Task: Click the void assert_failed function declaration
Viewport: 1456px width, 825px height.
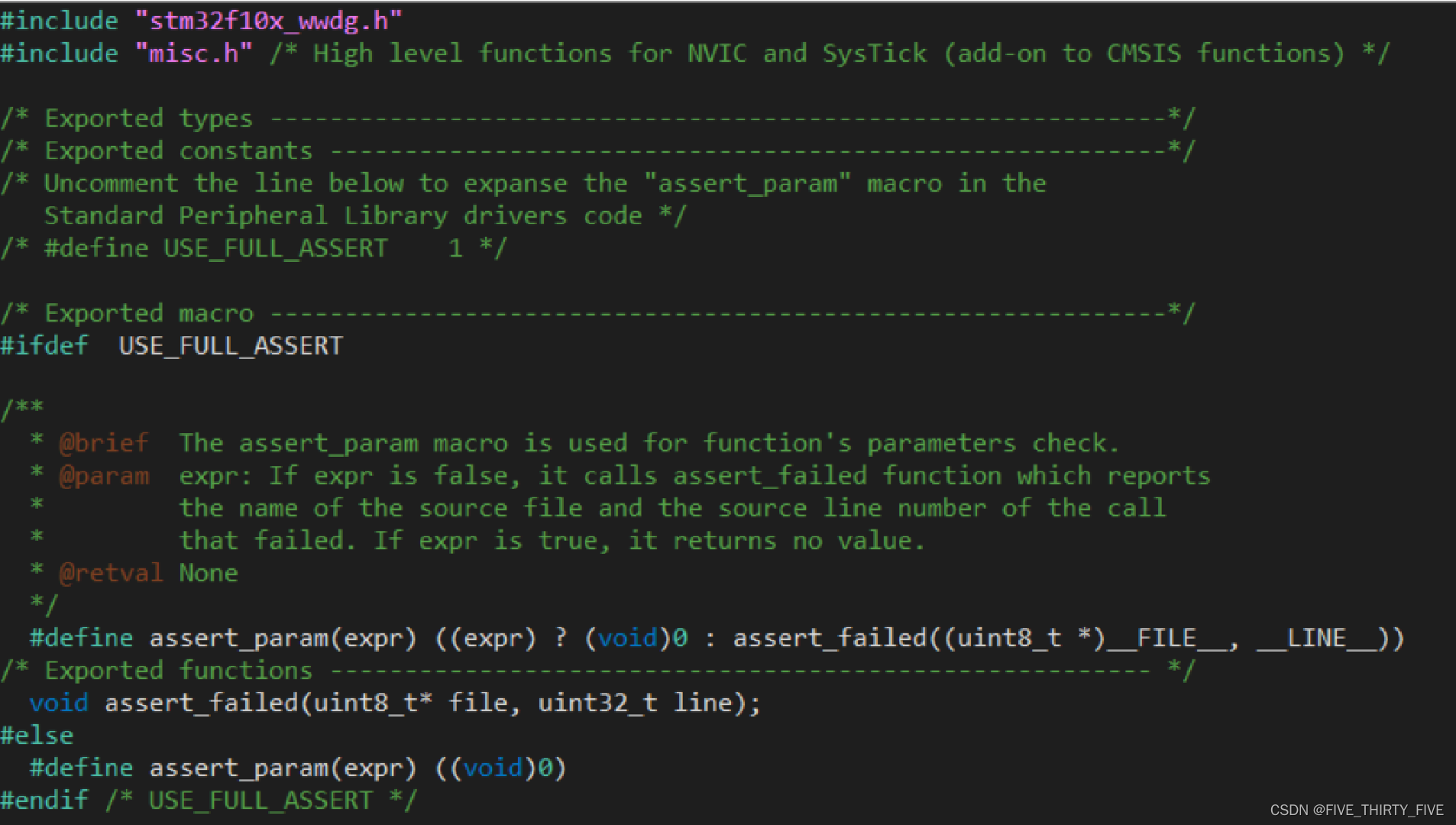Action: click(395, 703)
